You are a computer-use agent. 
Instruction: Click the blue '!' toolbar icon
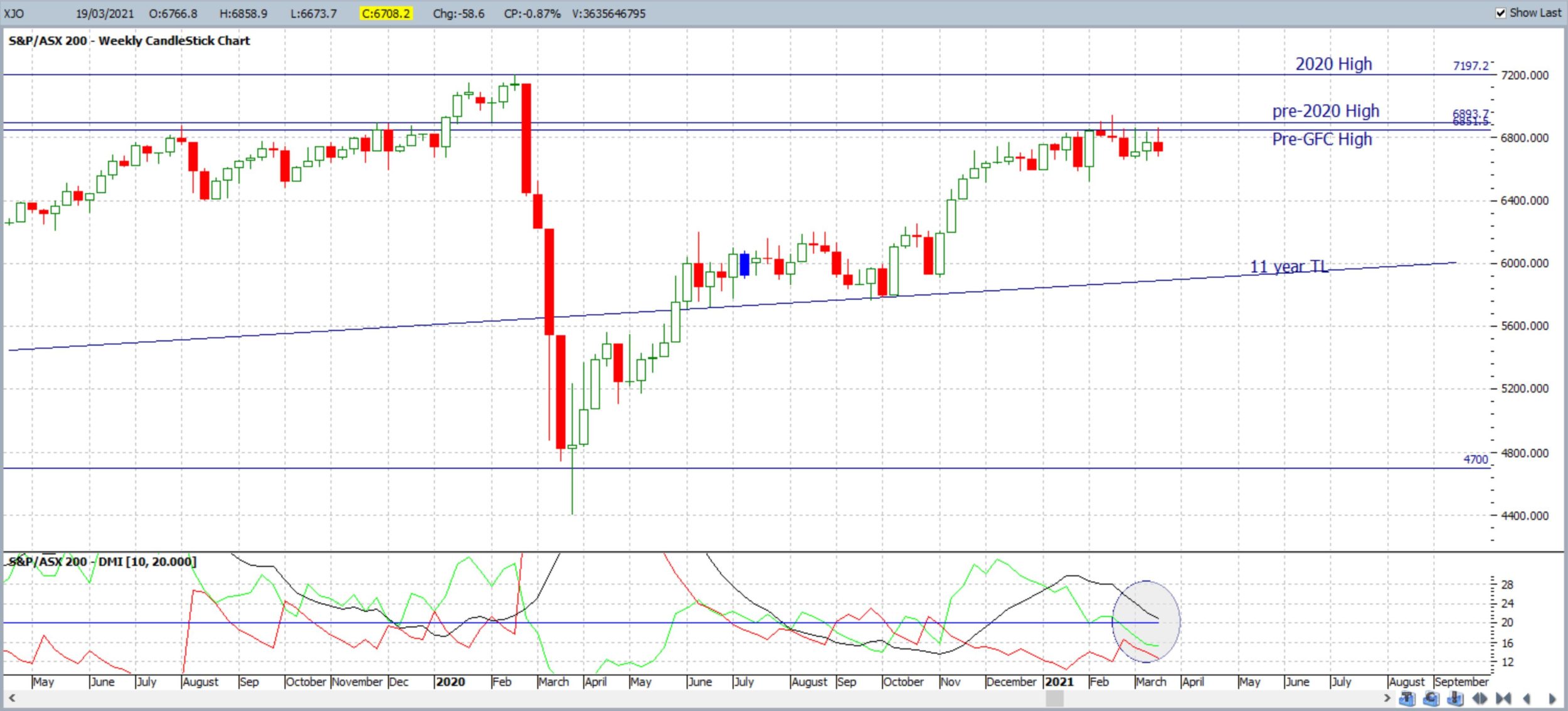(x=1455, y=698)
